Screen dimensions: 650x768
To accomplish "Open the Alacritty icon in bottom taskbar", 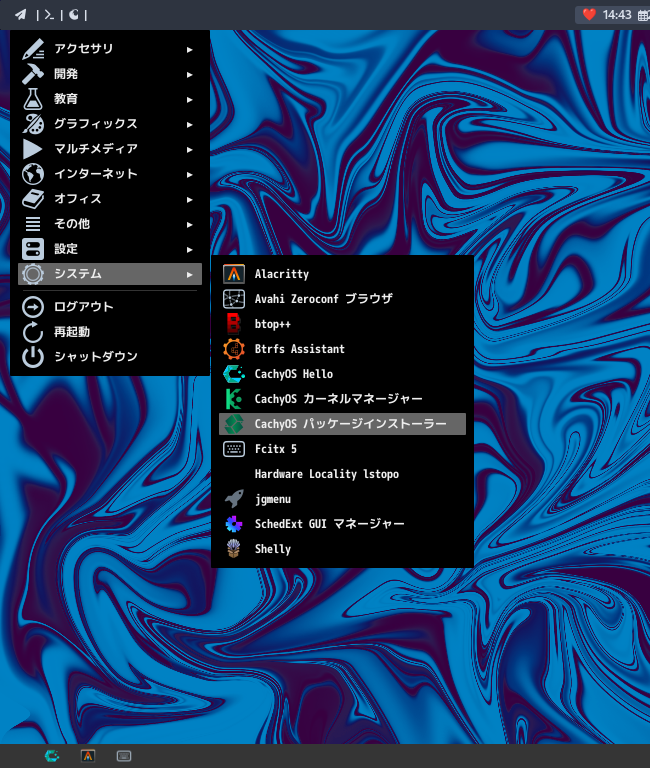I will coord(88,756).
